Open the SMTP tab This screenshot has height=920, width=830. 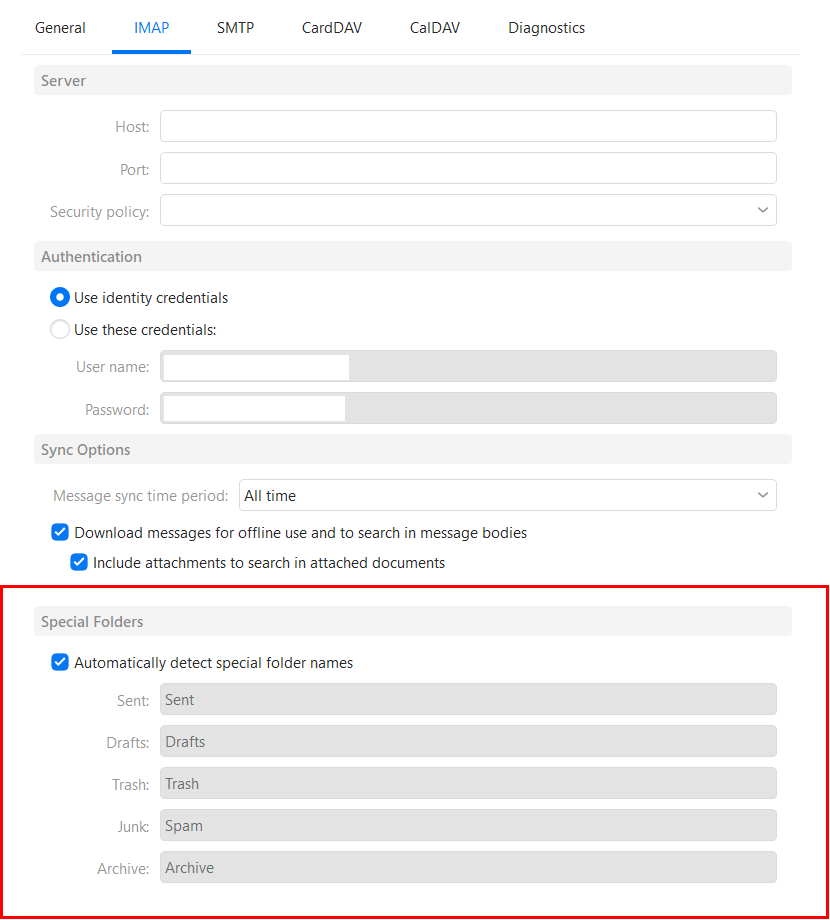tap(235, 28)
